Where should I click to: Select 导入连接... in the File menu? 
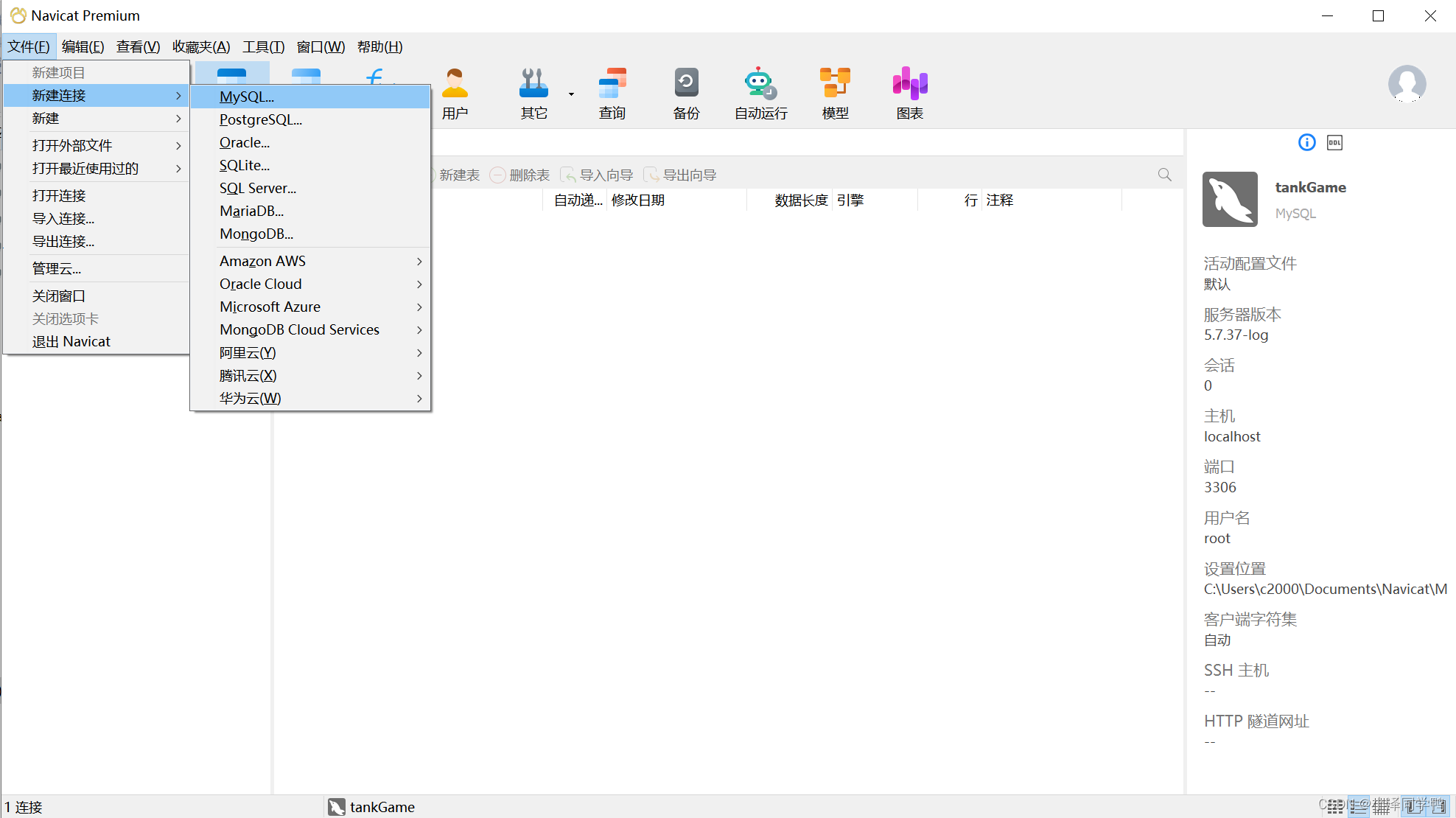[63, 219]
